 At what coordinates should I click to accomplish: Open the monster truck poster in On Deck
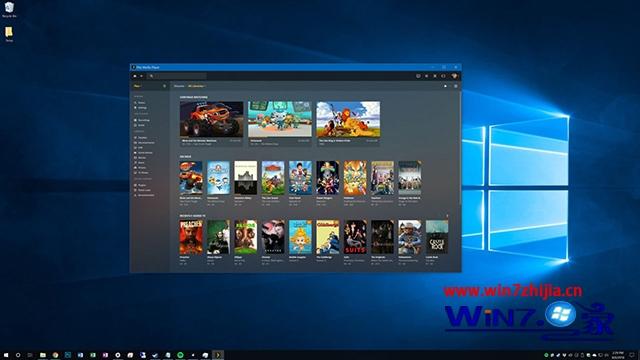pos(191,178)
